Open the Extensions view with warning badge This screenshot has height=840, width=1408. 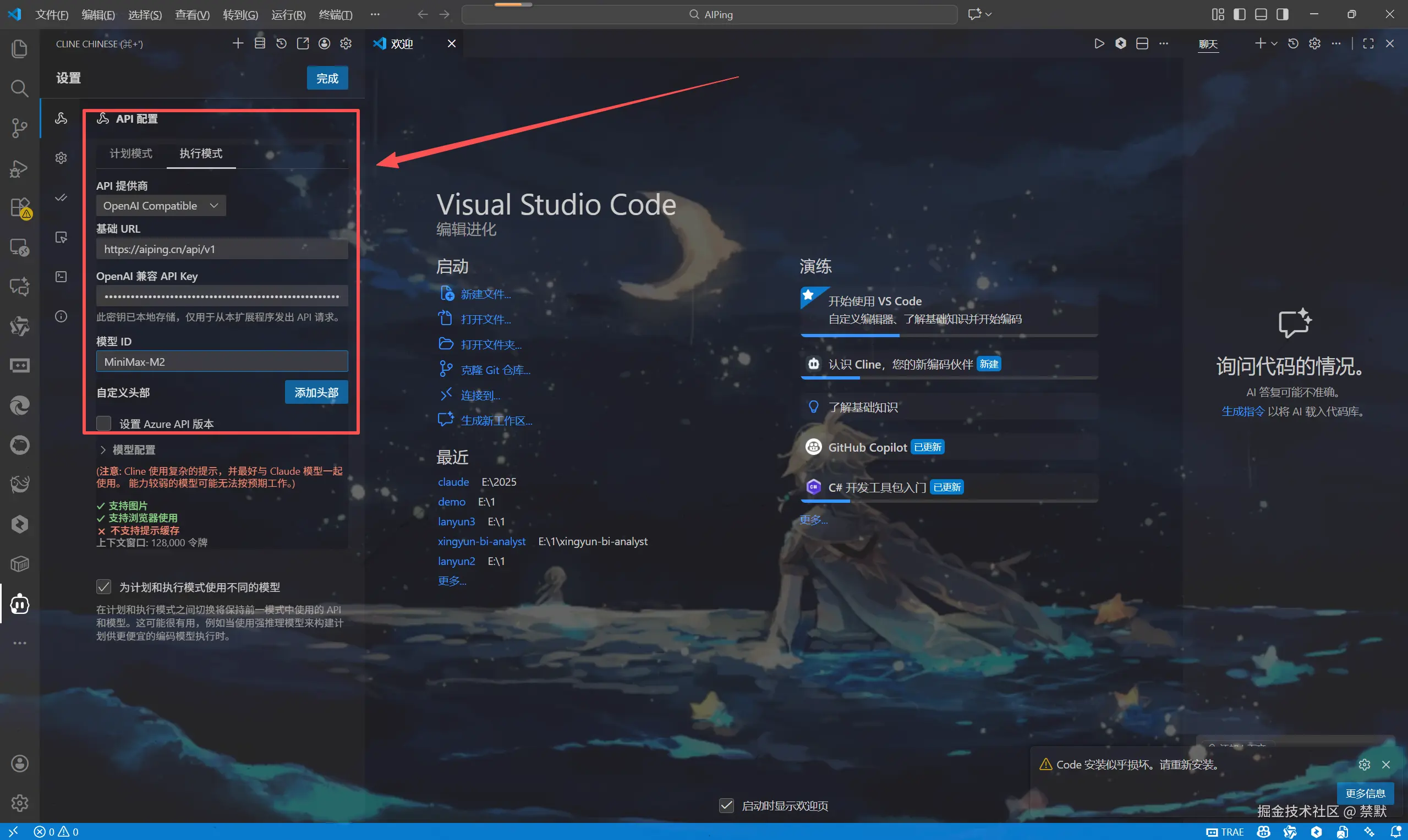[19, 207]
